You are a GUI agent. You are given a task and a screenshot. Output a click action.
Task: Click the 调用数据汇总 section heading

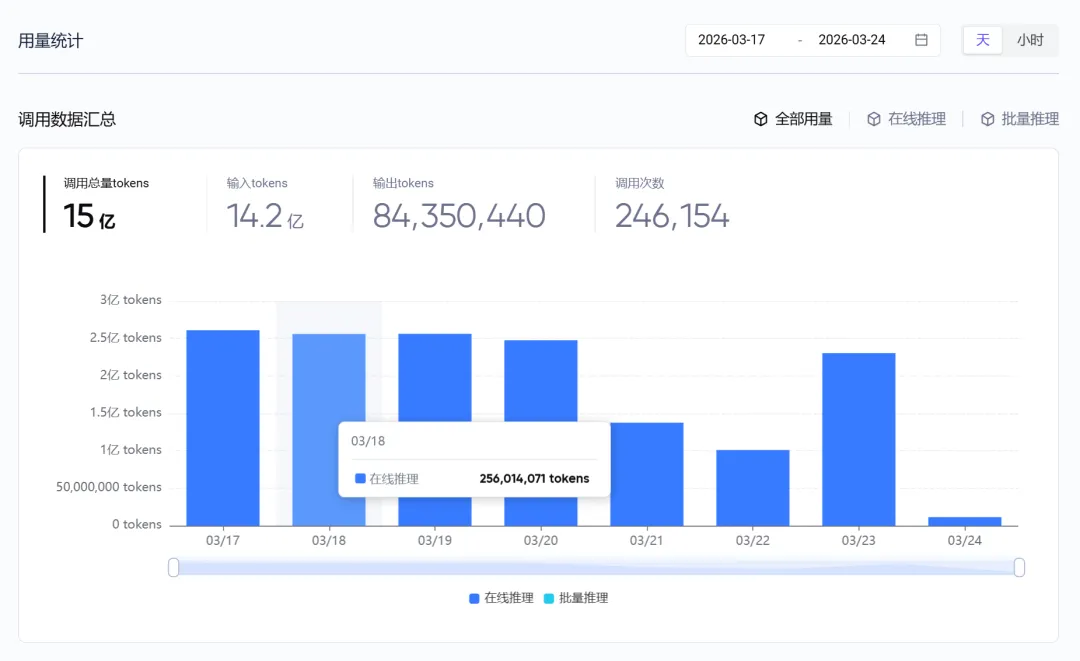tap(67, 120)
